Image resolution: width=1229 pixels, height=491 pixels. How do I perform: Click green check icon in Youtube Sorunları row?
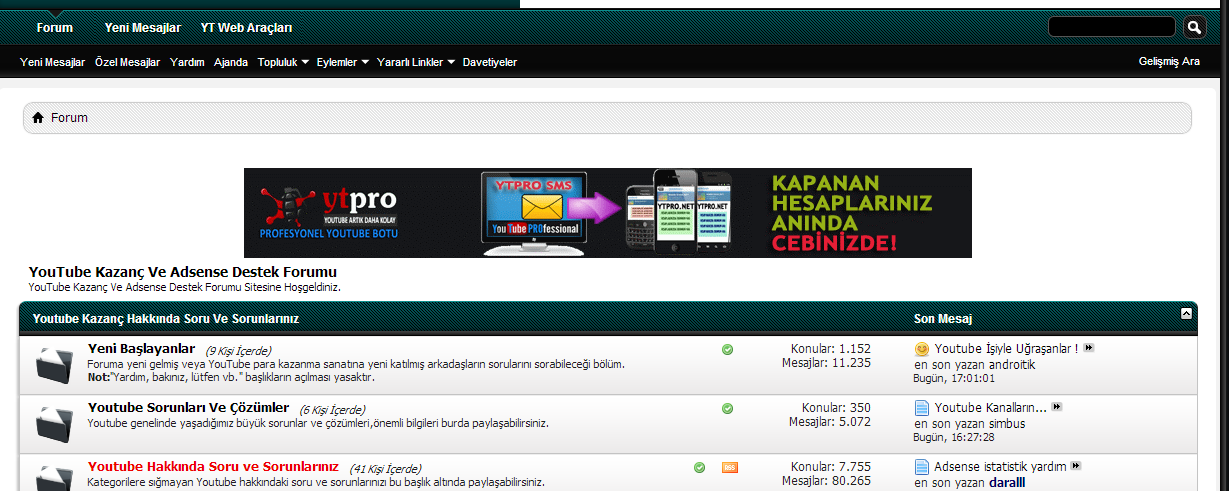pos(727,408)
